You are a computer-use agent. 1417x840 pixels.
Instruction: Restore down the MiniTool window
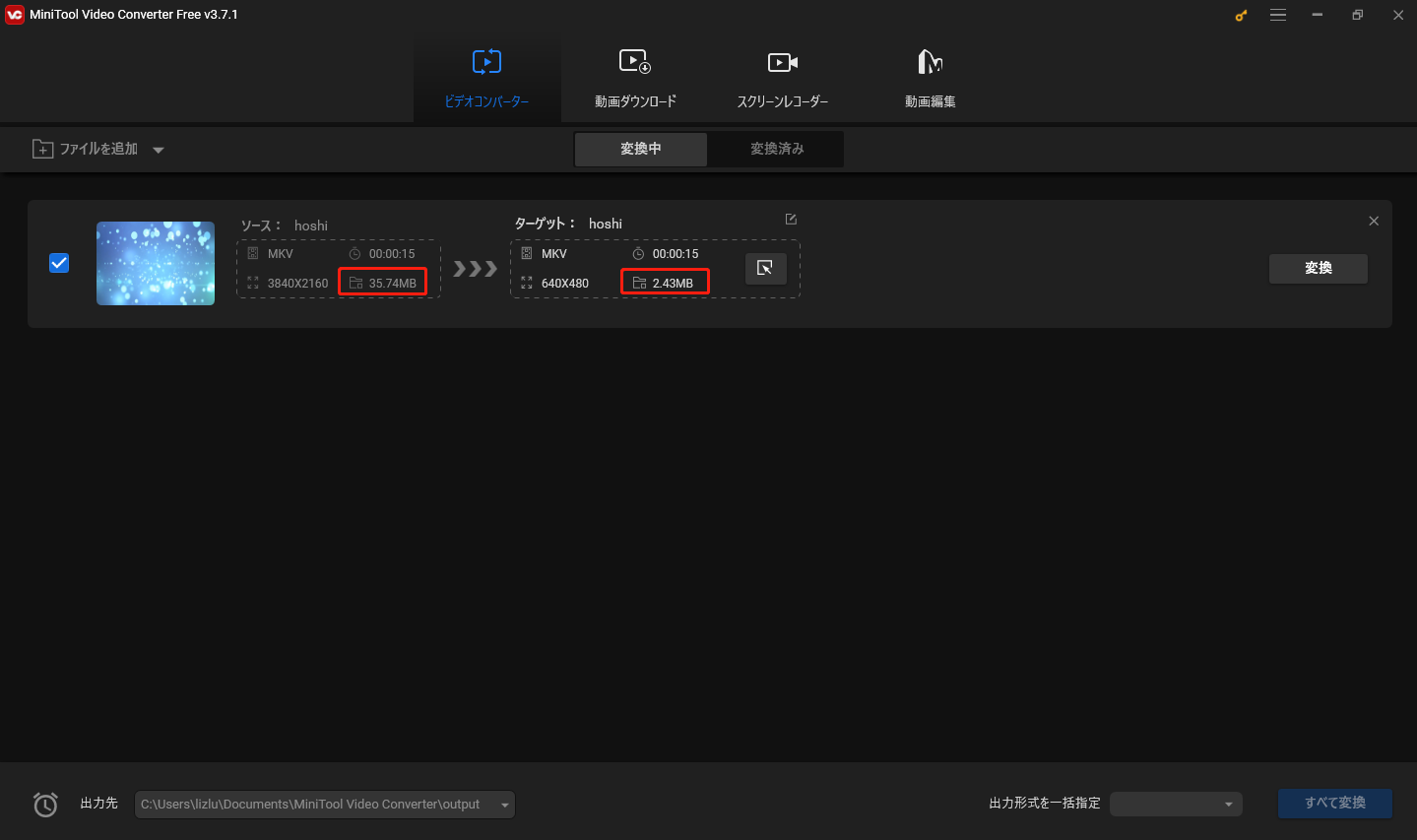click(x=1358, y=15)
